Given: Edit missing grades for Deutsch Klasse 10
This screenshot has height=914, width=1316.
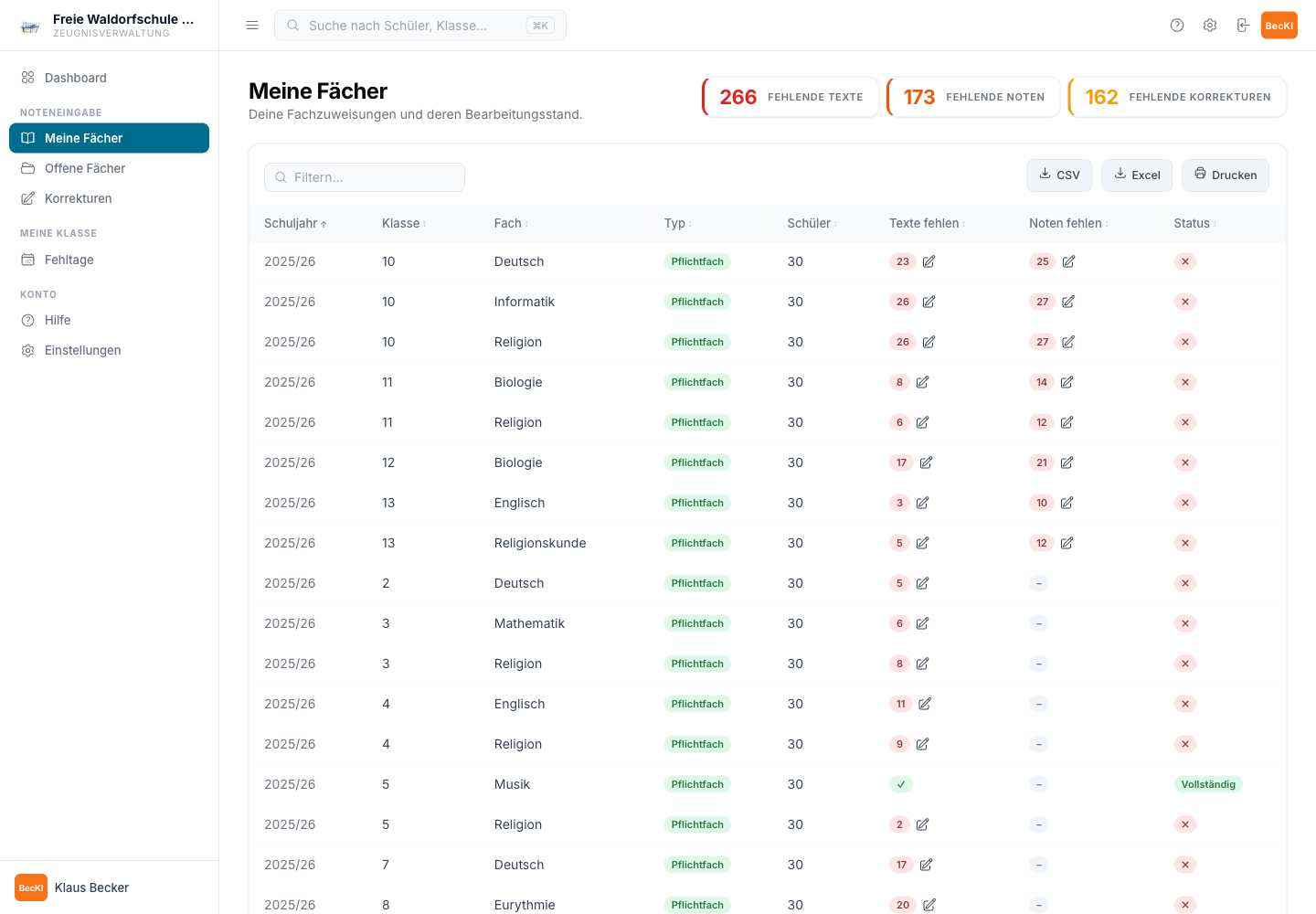Looking at the screenshot, I should click(1068, 261).
